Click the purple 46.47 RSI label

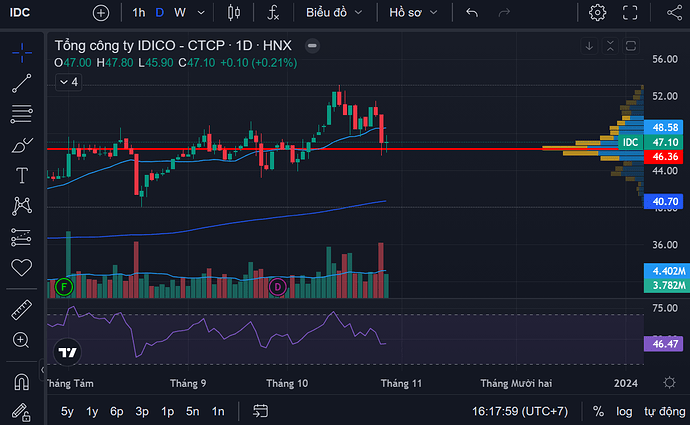point(665,343)
